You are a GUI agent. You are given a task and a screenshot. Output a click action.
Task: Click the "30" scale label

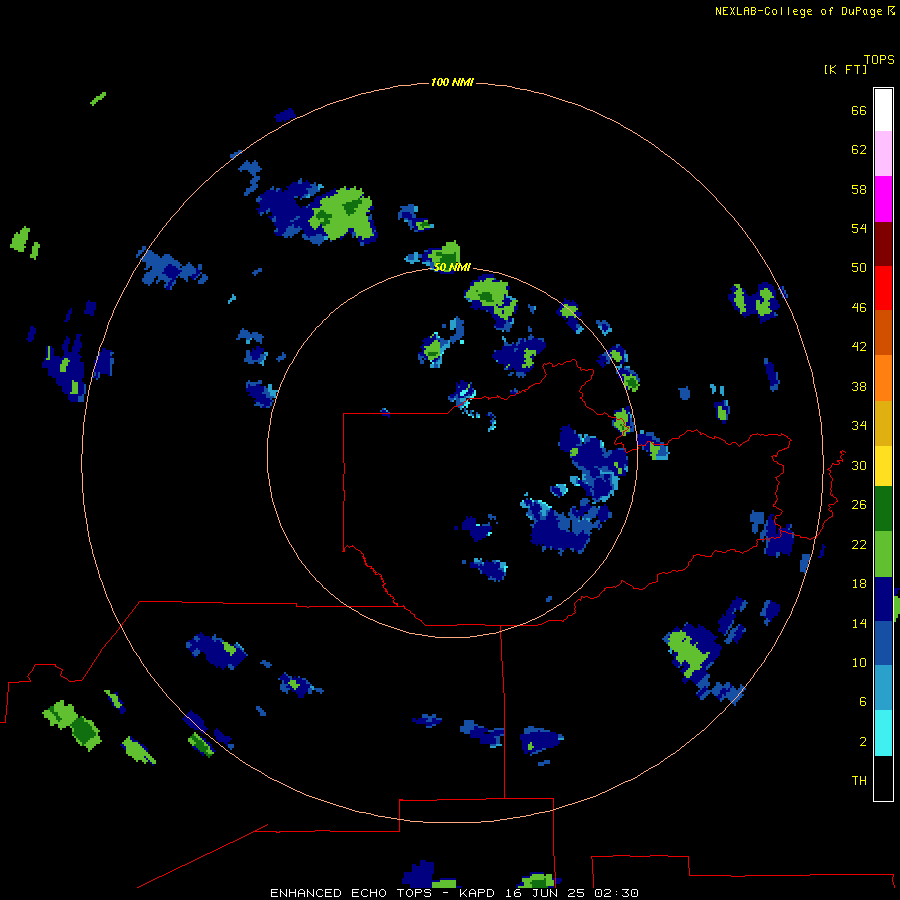pyautogui.click(x=859, y=465)
